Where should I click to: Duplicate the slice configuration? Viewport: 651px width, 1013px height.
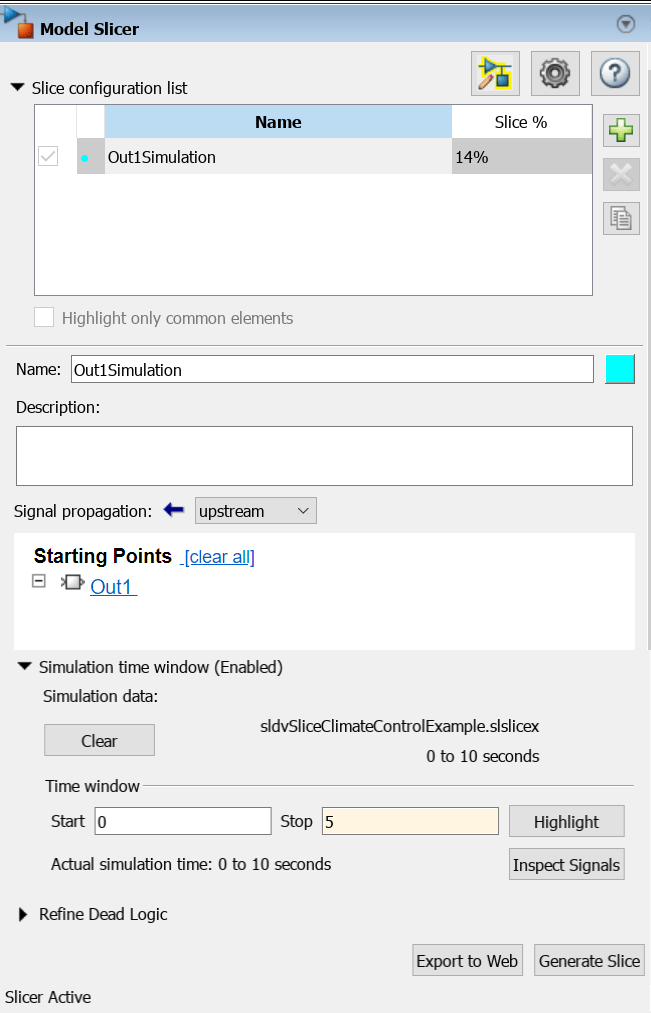click(x=621, y=217)
